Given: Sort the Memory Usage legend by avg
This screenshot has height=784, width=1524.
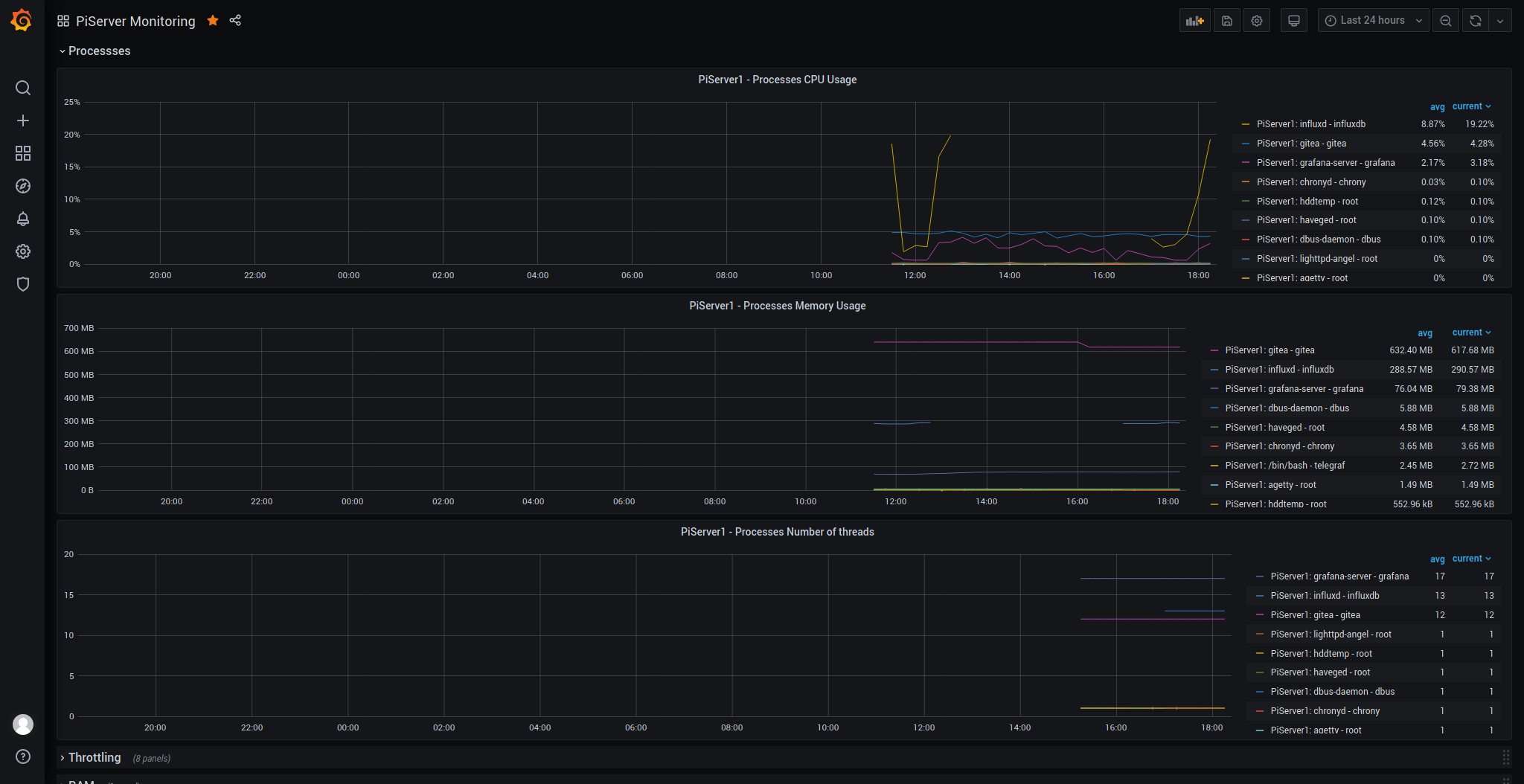Looking at the screenshot, I should tap(1425, 333).
